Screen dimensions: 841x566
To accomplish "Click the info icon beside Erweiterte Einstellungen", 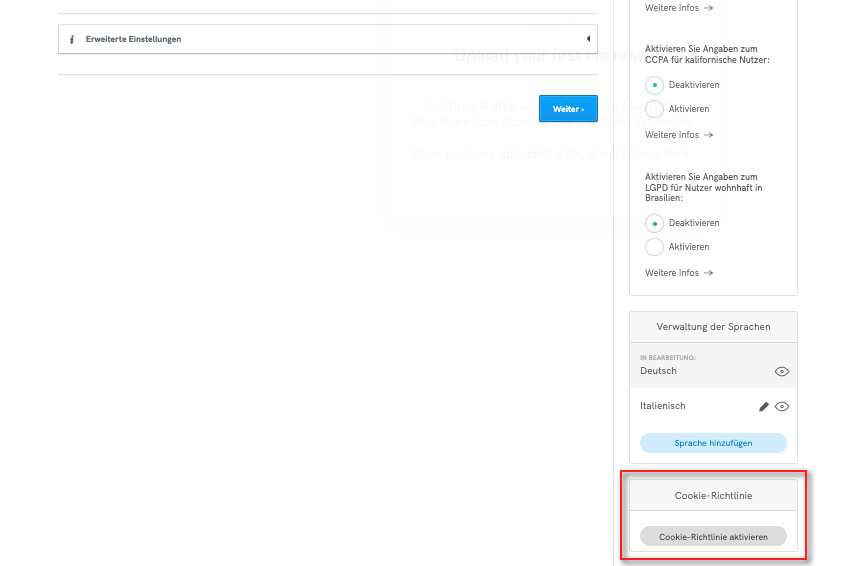I will point(72,39).
